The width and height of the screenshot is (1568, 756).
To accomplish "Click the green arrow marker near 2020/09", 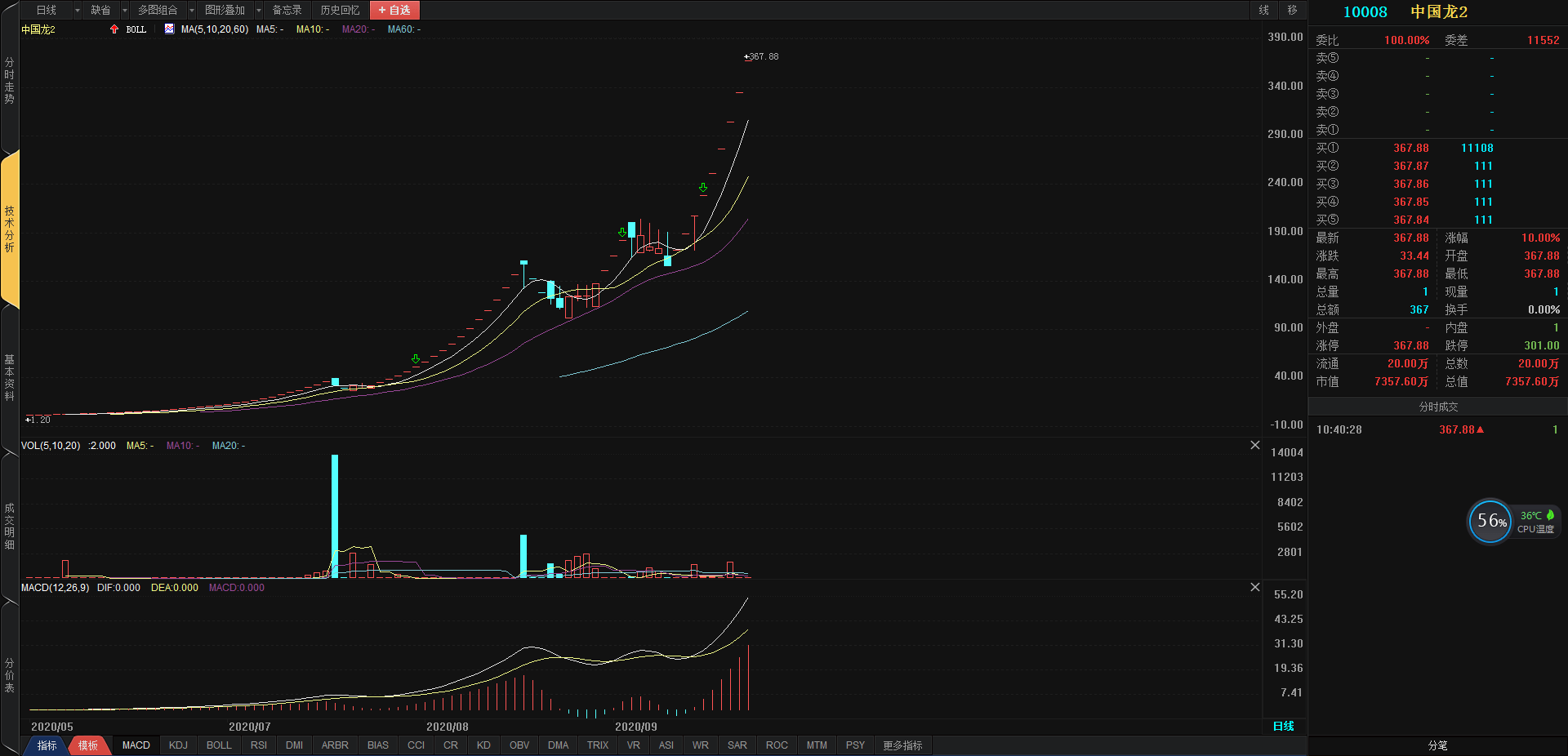I will pos(622,233).
